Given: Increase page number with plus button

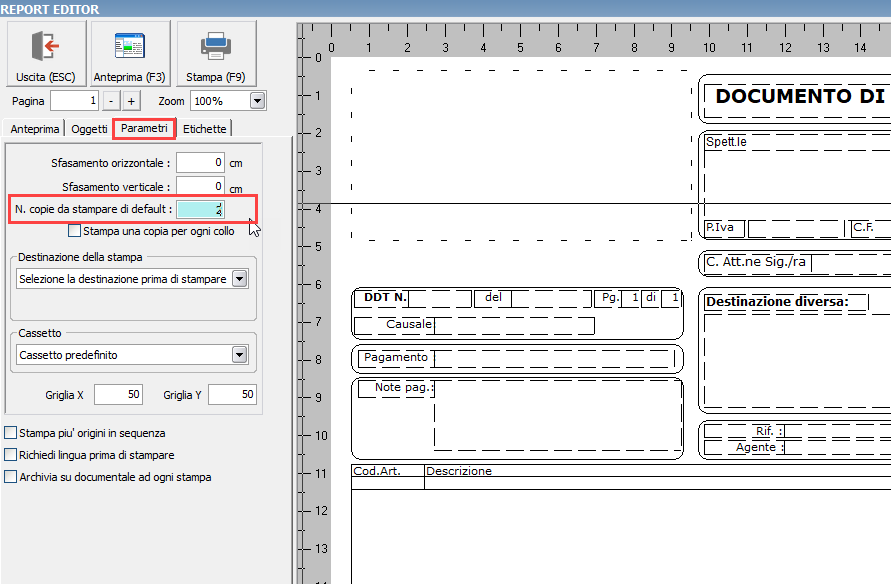Looking at the screenshot, I should click(131, 101).
